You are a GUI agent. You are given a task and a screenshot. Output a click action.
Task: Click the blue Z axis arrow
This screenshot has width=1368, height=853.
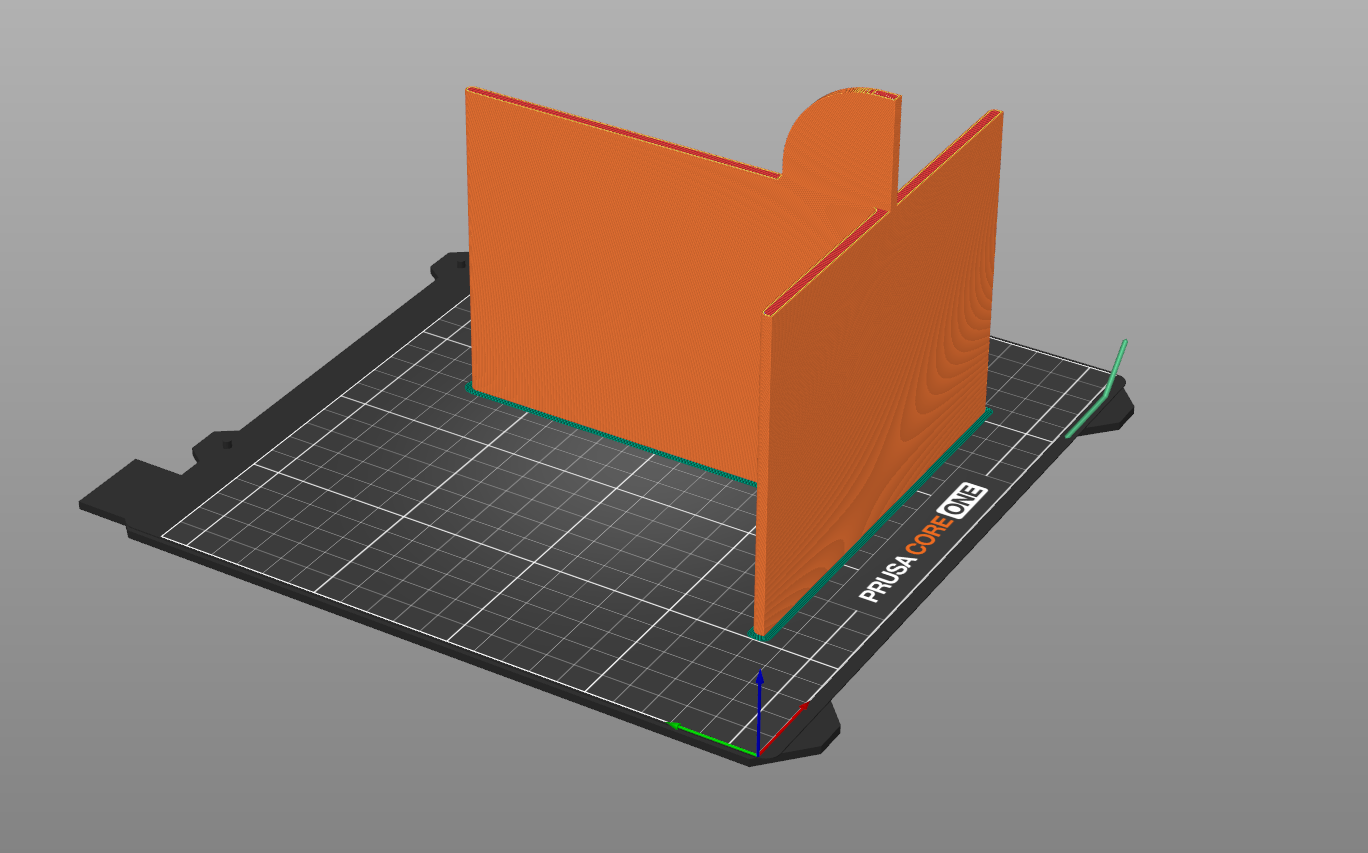click(760, 710)
